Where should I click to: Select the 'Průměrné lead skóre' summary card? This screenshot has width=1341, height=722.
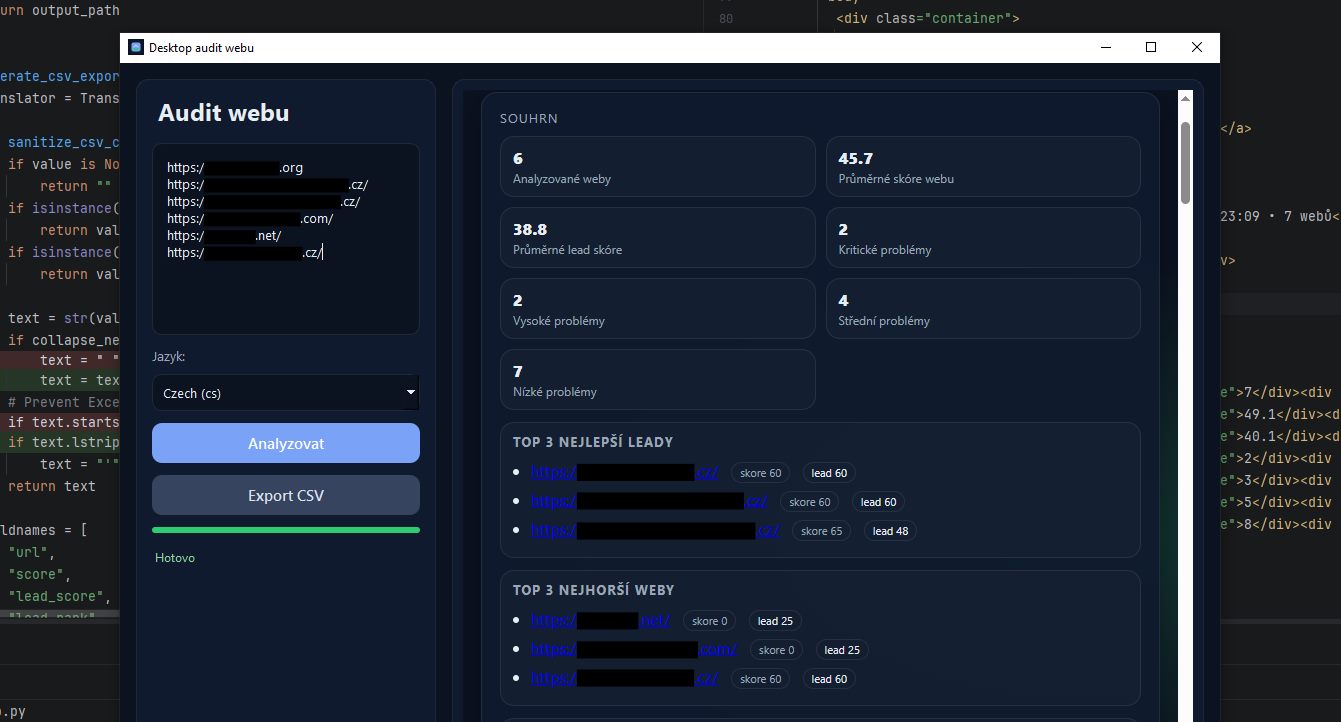(658, 238)
